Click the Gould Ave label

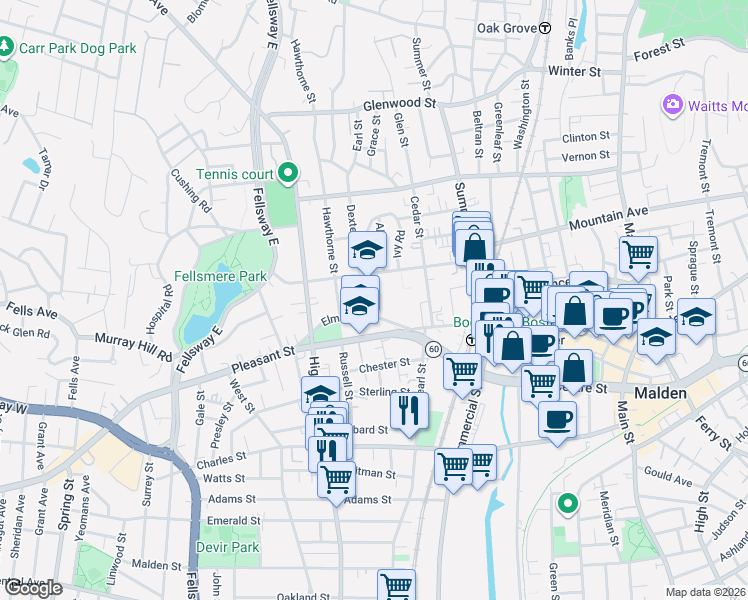668,476
